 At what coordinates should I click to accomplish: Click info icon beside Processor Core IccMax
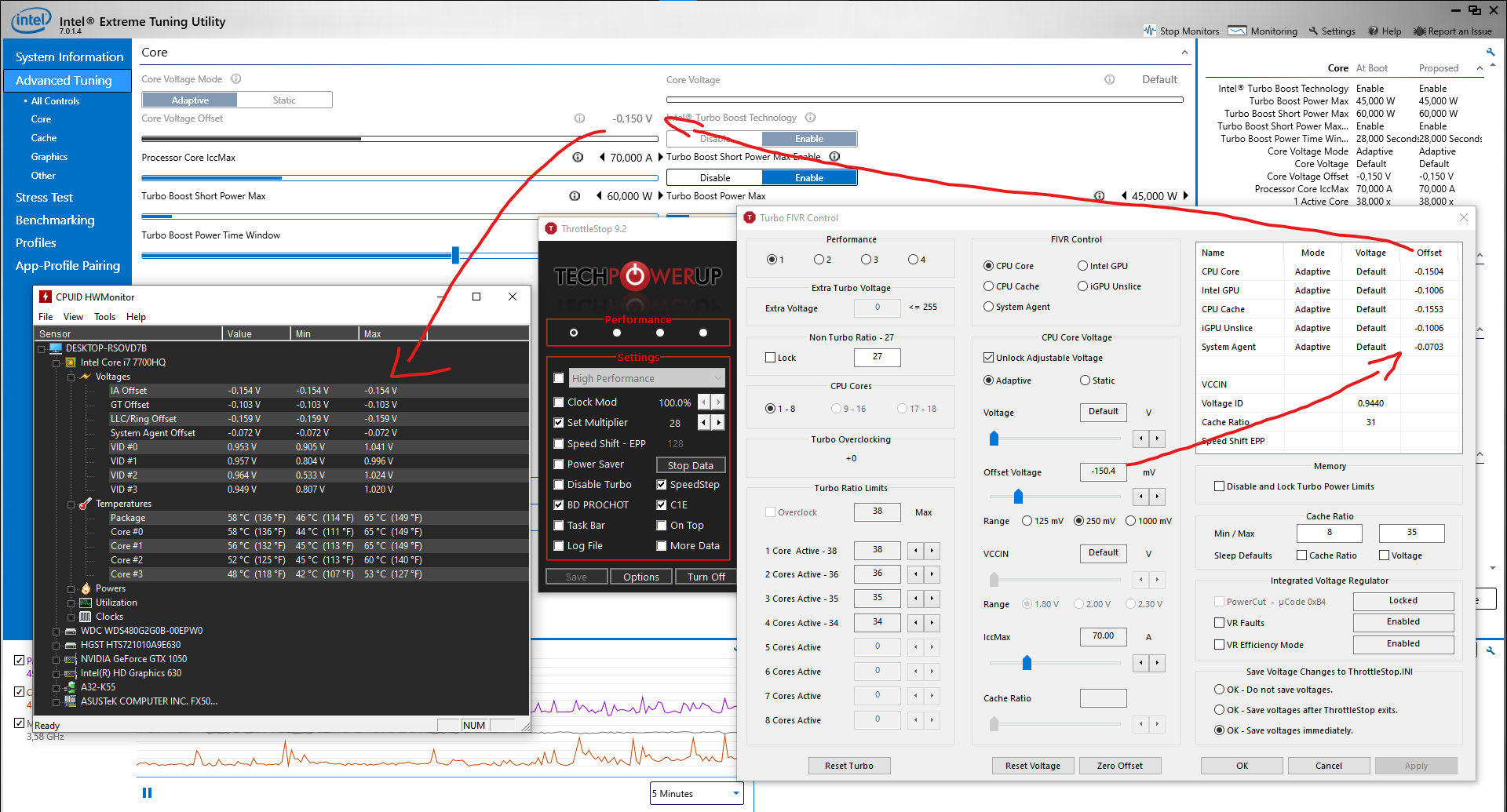[578, 157]
